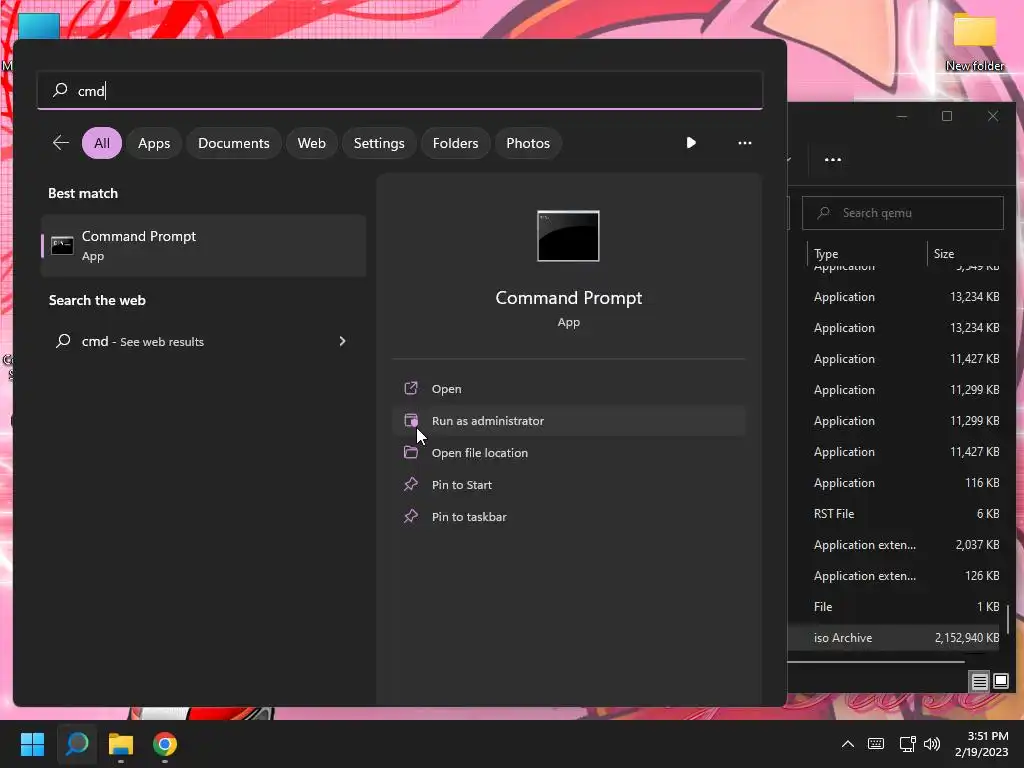Screen dimensions: 1024x768
Task: Open Command Prompt best match result
Action: point(203,246)
